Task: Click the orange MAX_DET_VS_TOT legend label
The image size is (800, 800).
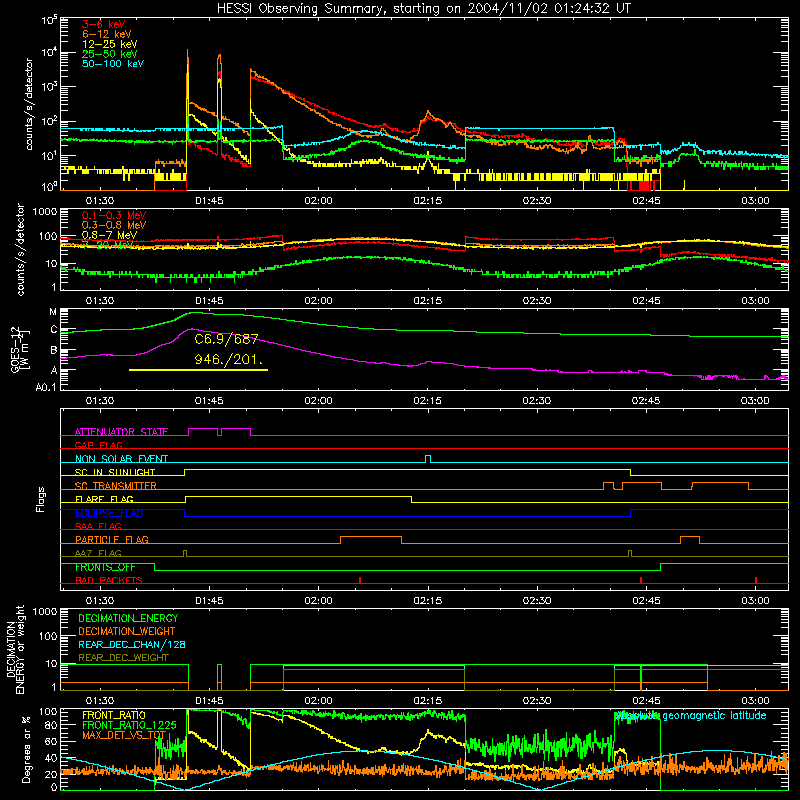Action: (124, 735)
